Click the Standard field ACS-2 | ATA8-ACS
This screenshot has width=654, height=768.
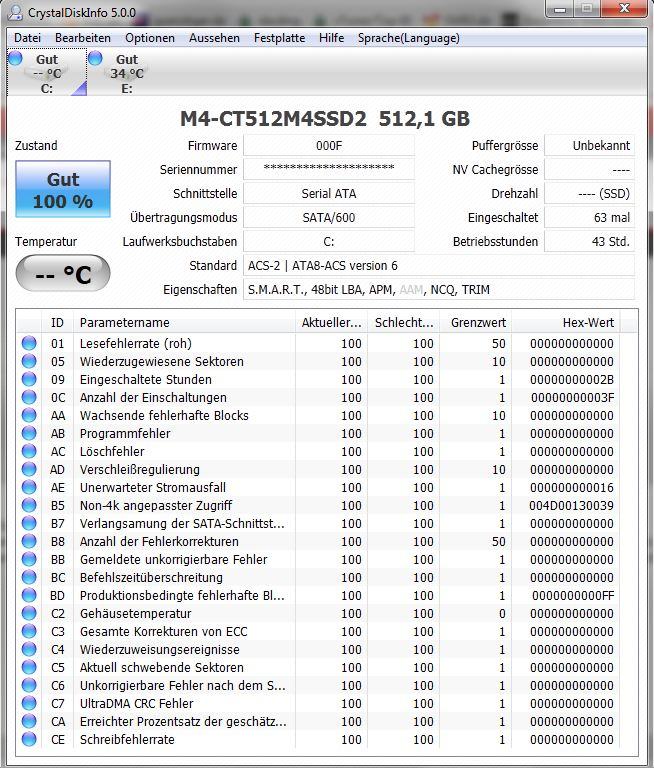tap(439, 265)
